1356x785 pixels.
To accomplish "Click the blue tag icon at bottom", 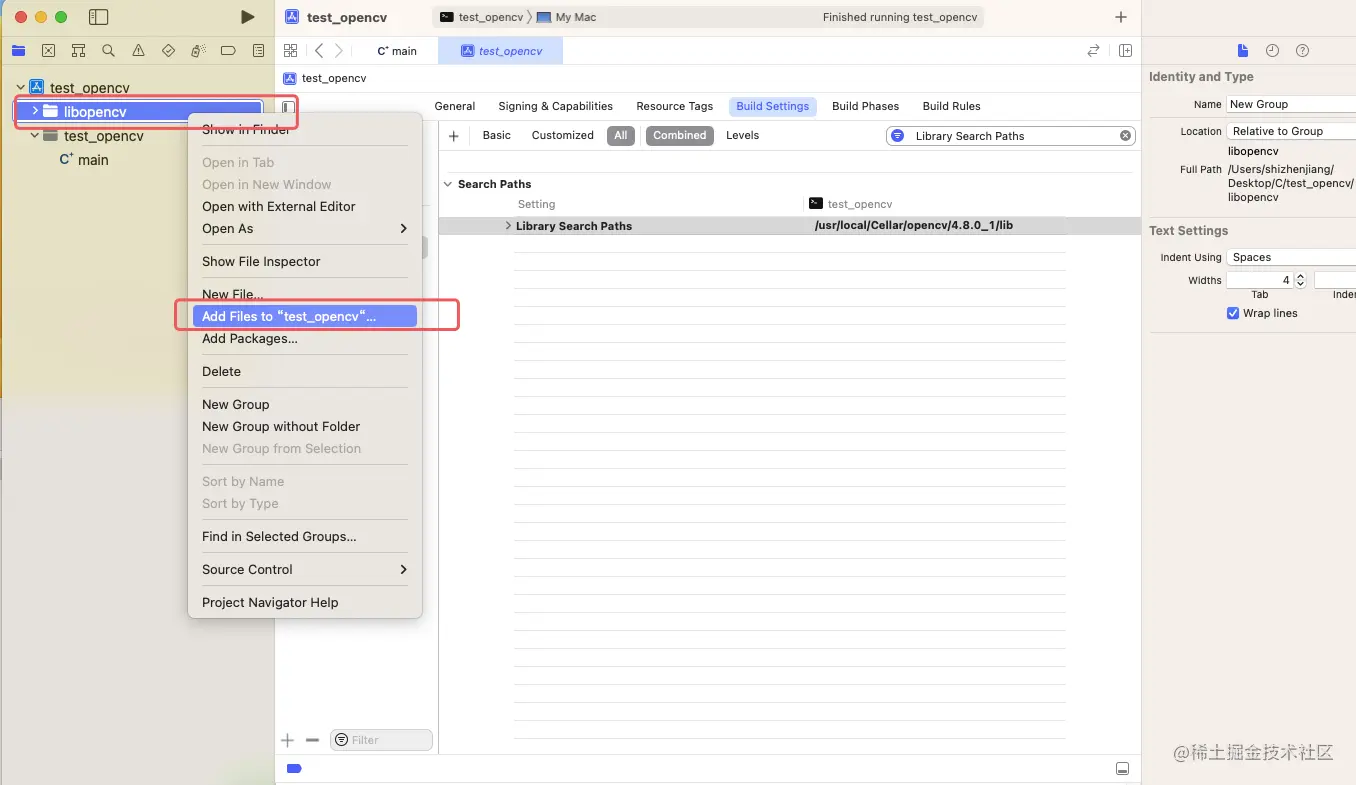I will pyautogui.click(x=294, y=769).
